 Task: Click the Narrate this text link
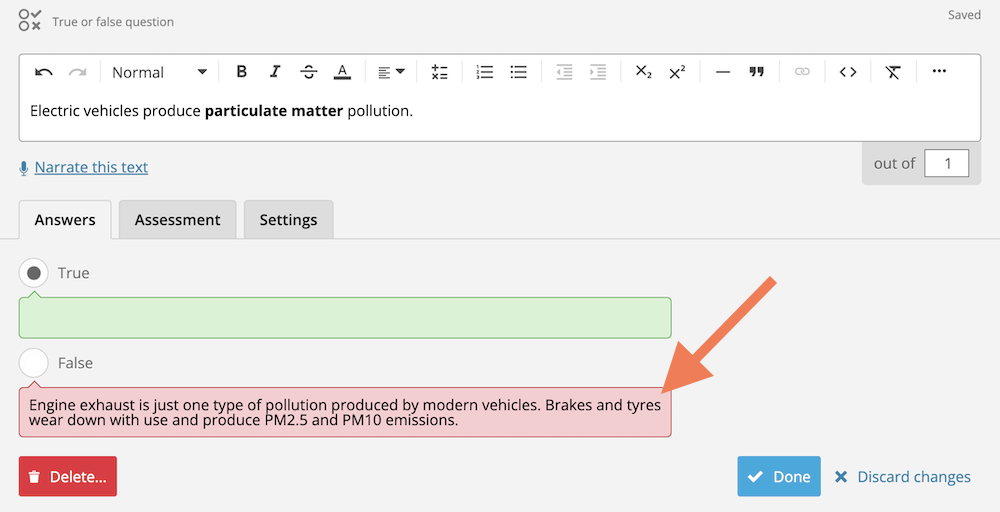point(91,167)
